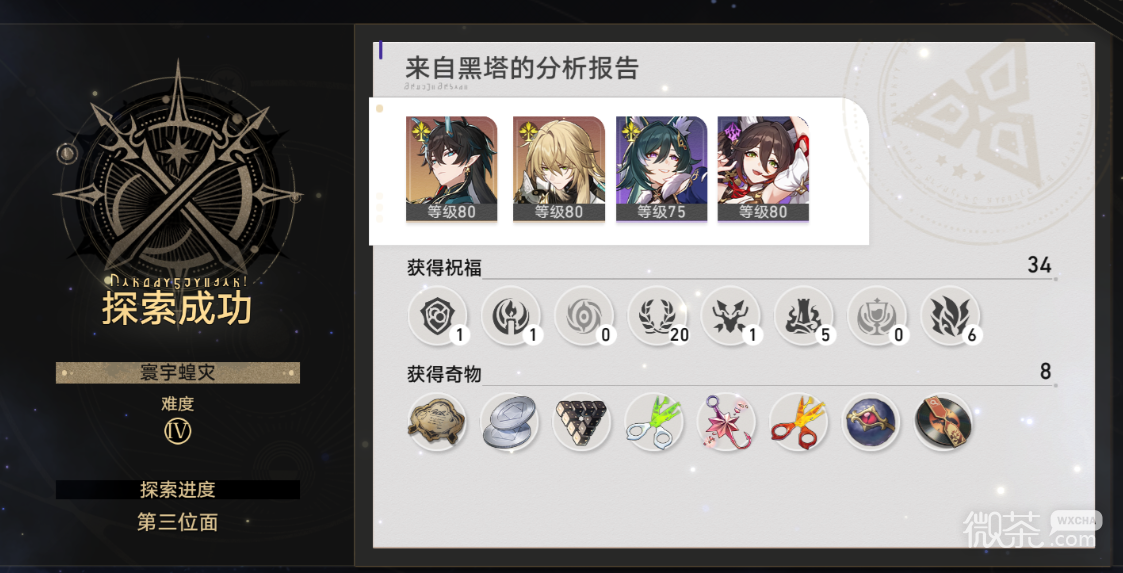Viewport: 1123px width, 573px height.
Task: Open the laurel wreath blessing with 20
Action: (657, 316)
